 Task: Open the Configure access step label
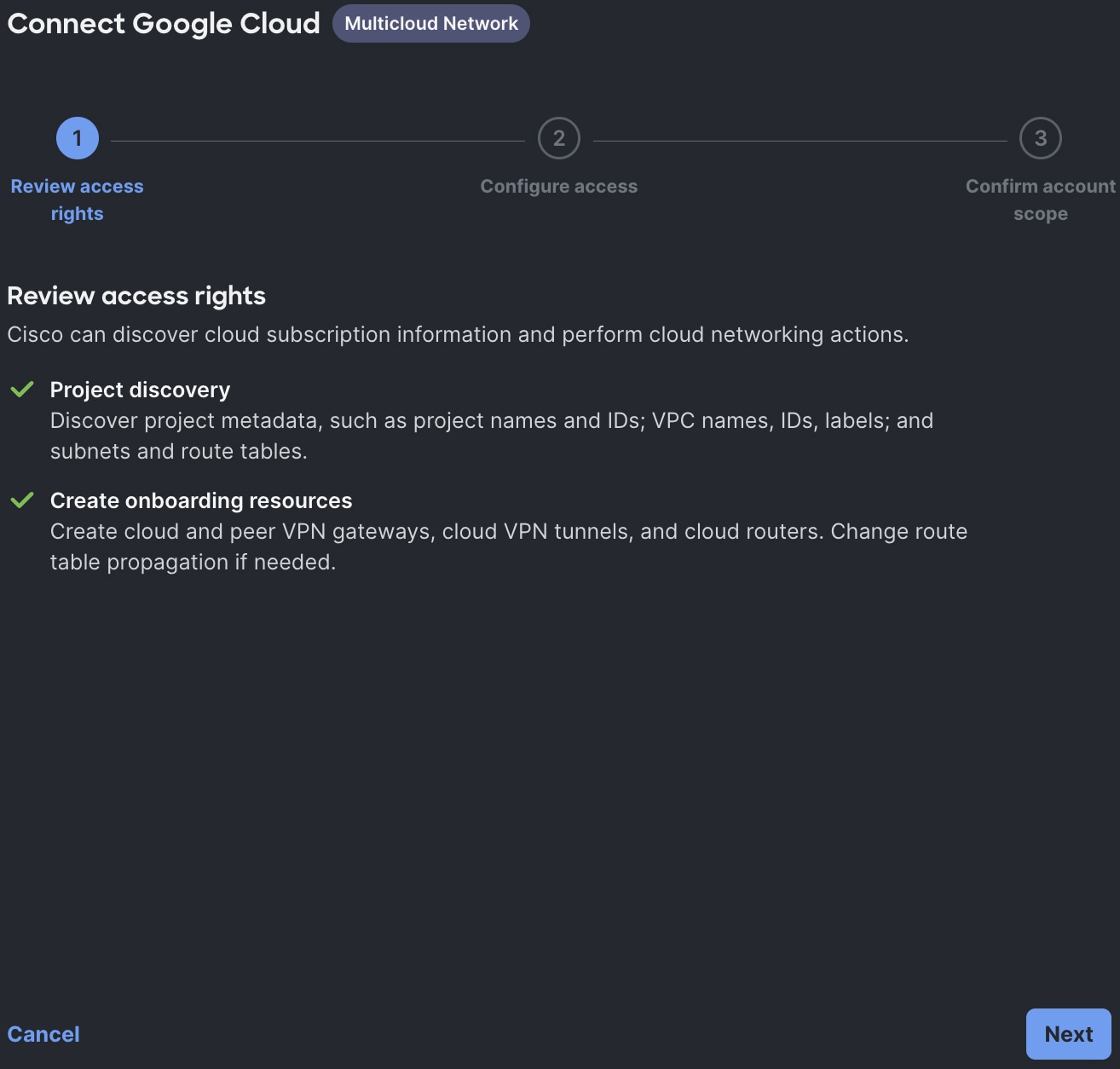559,187
